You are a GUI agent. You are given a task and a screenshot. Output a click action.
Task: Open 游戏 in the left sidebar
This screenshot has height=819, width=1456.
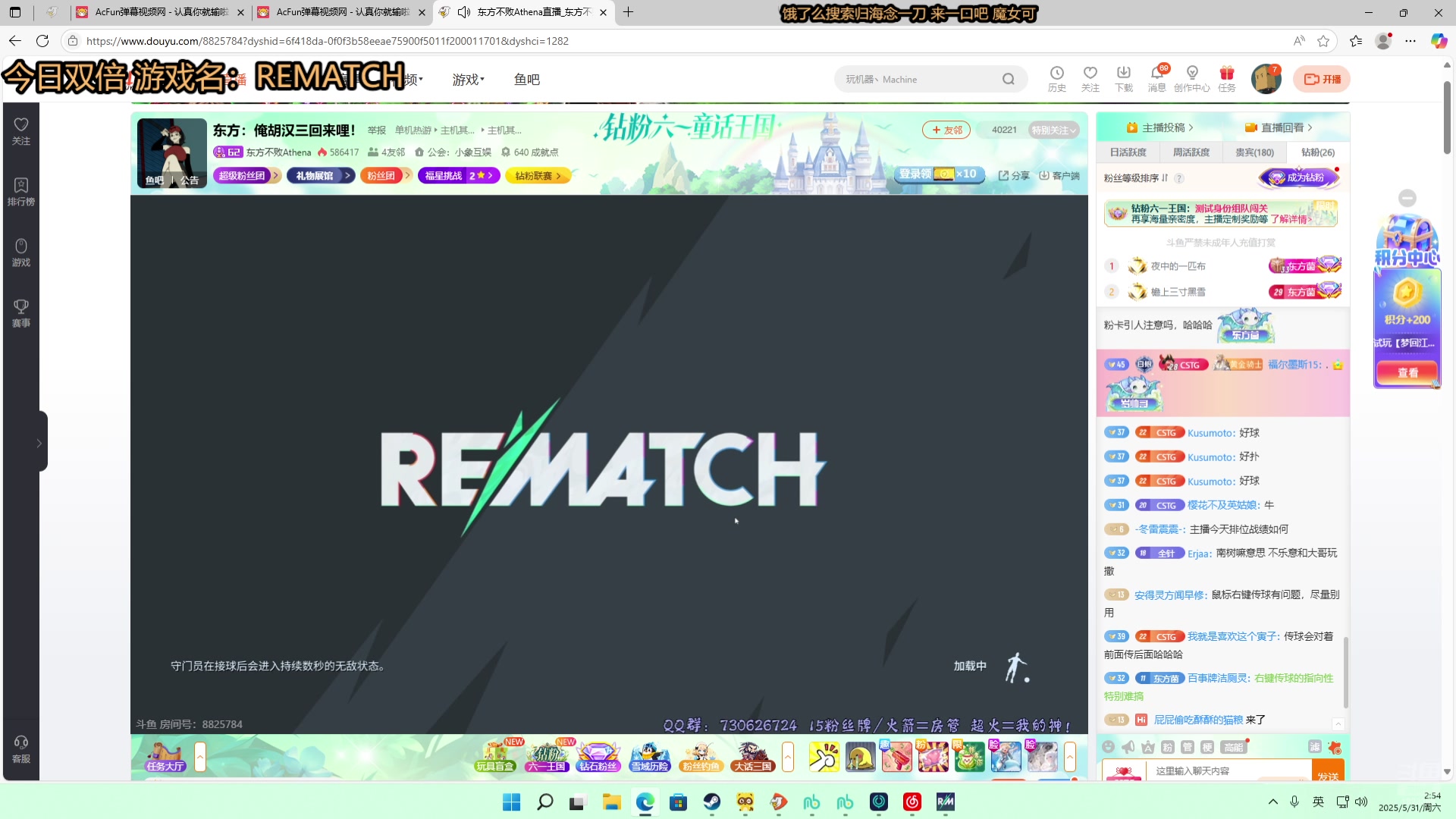tap(21, 253)
